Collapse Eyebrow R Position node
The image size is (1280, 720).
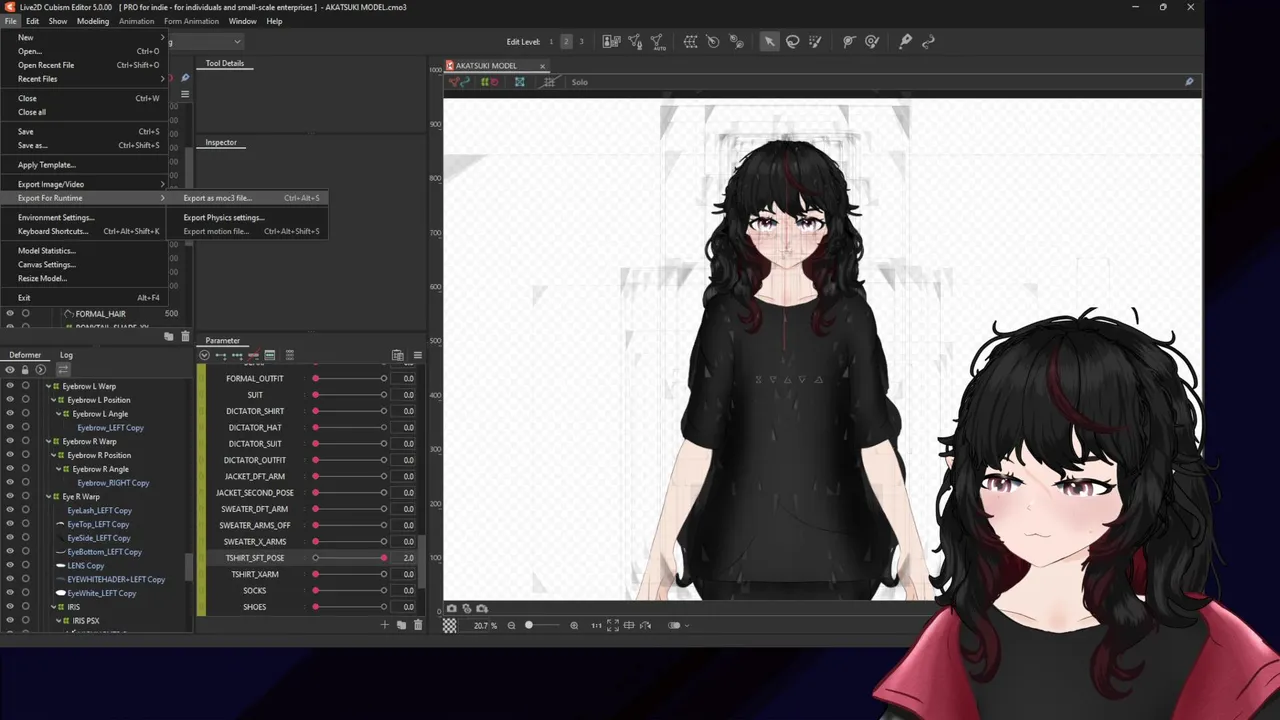(x=53, y=455)
